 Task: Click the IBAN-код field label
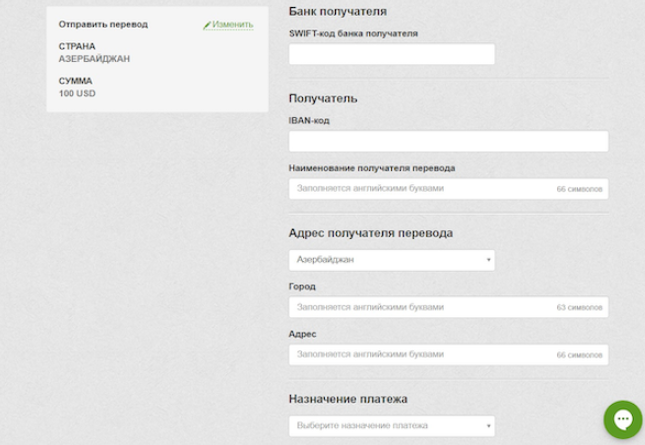click(309, 120)
